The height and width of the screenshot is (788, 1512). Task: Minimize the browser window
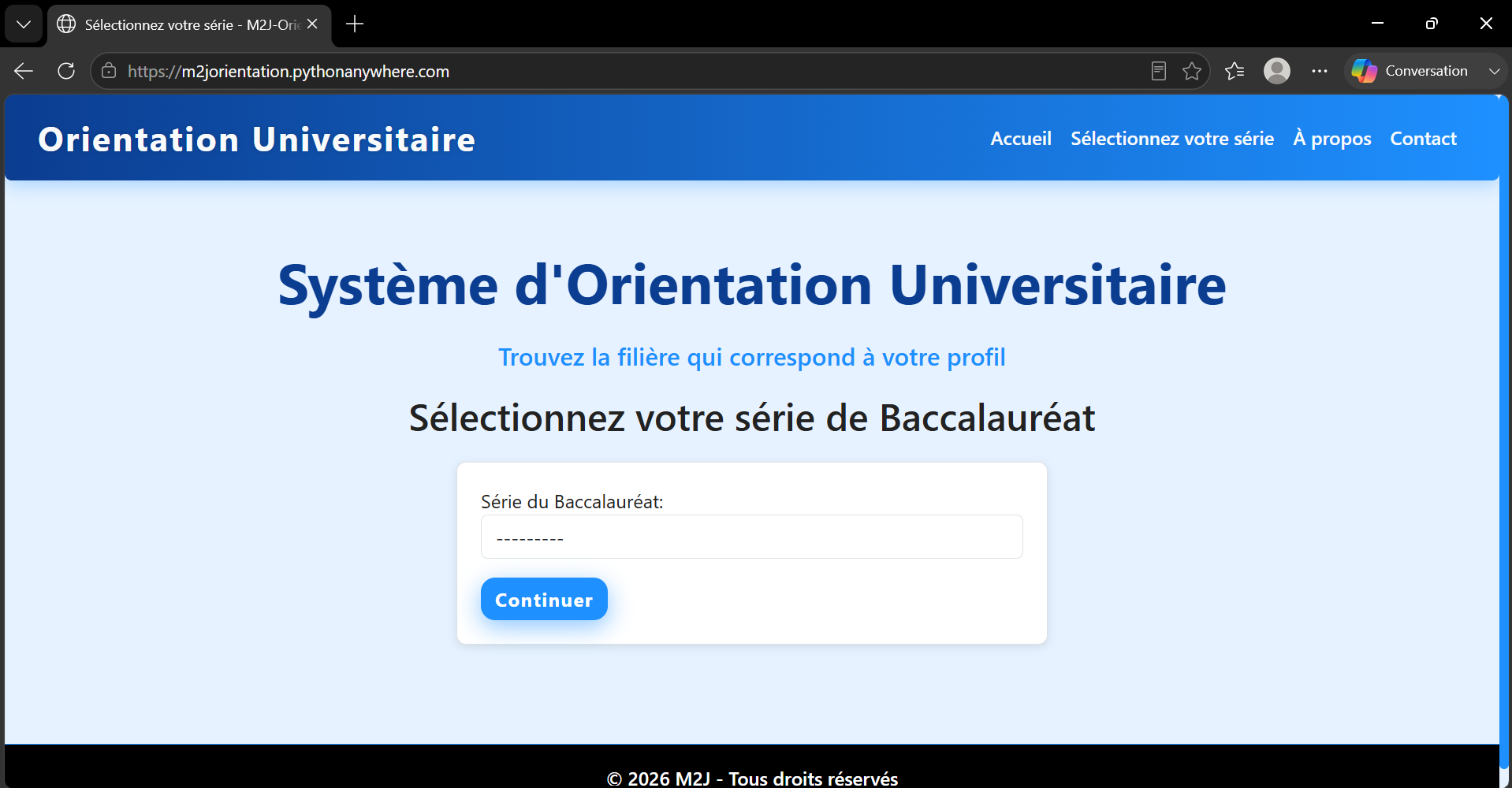tap(1377, 24)
